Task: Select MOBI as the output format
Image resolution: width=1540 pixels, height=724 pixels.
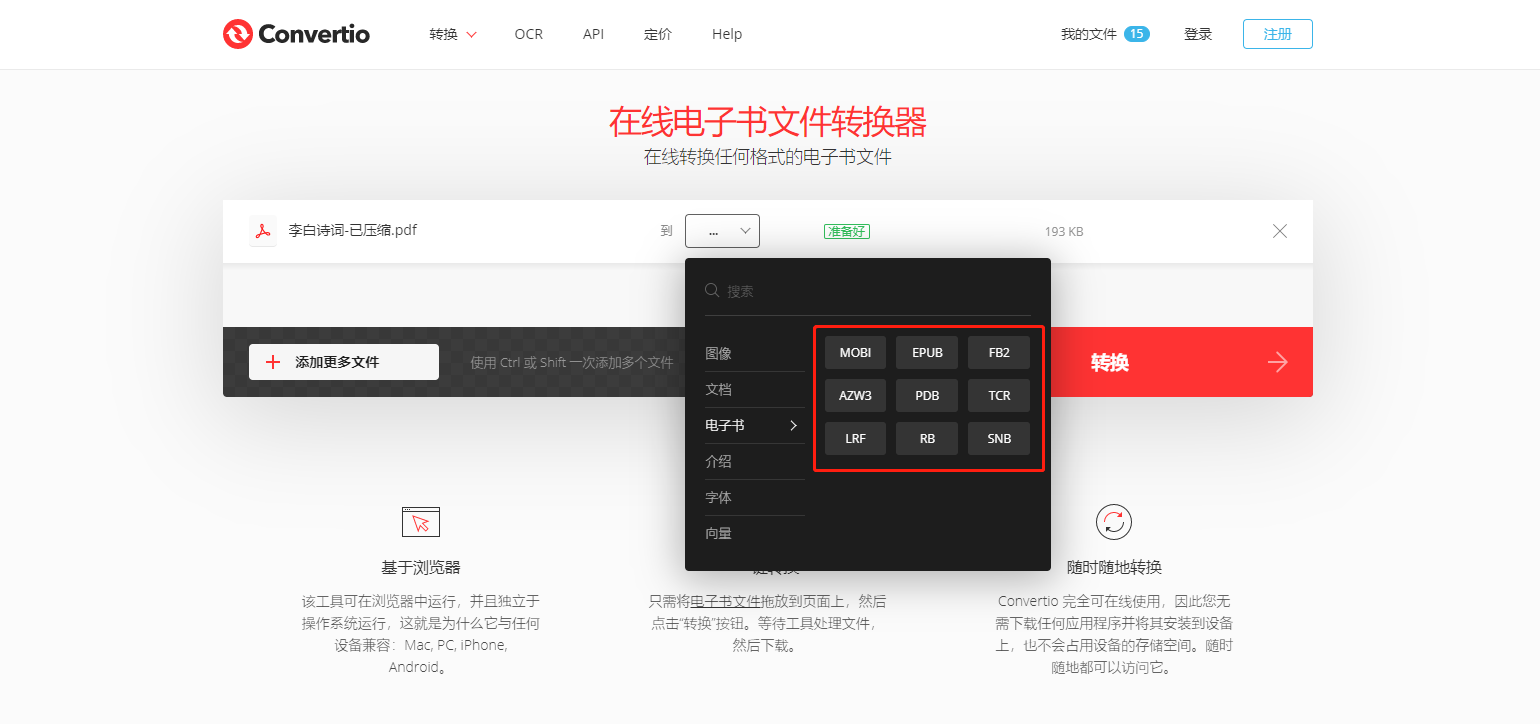Action: tap(855, 352)
